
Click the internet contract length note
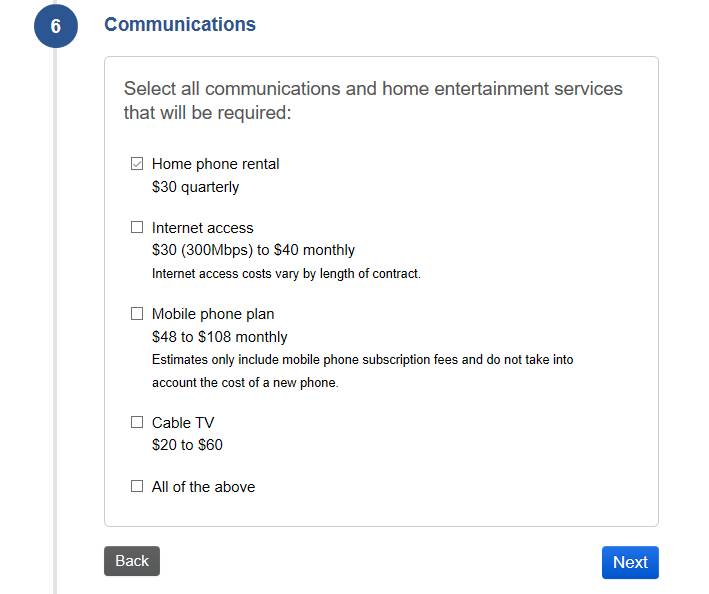[286, 273]
